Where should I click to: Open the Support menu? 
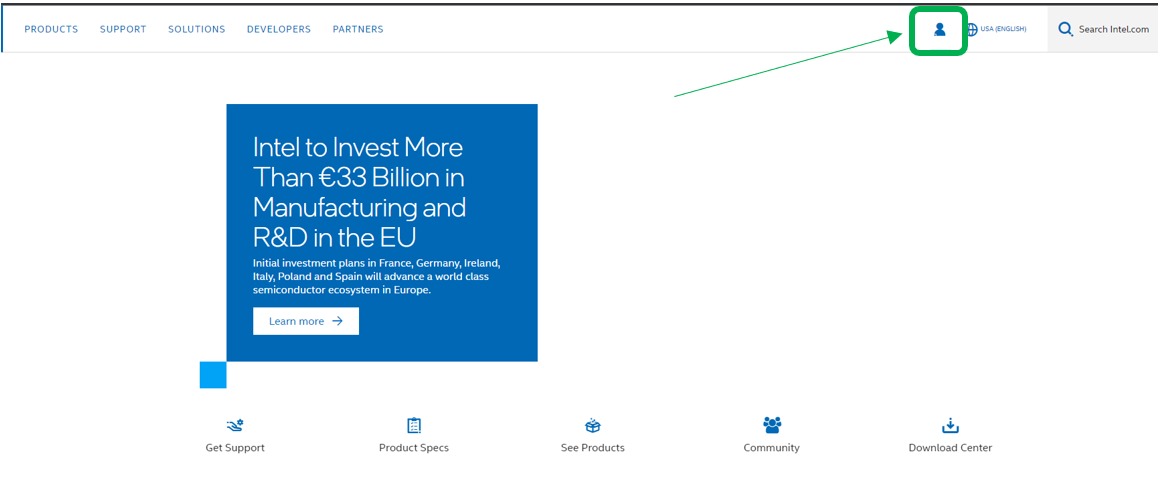coord(123,30)
